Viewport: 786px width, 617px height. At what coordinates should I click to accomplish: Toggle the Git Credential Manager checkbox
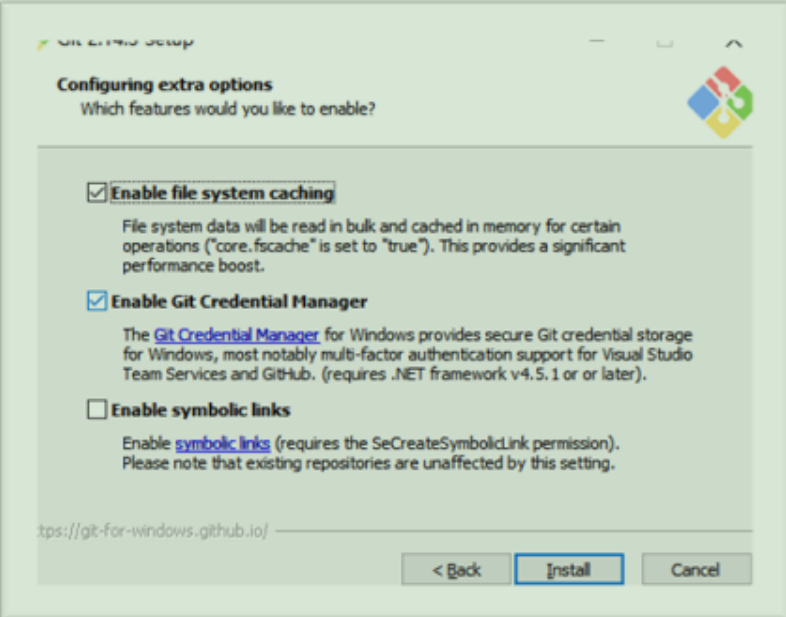pos(97,301)
